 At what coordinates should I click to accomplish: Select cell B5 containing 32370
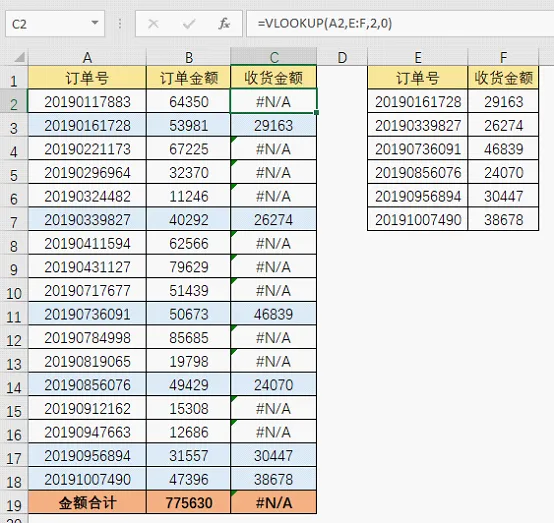click(189, 172)
